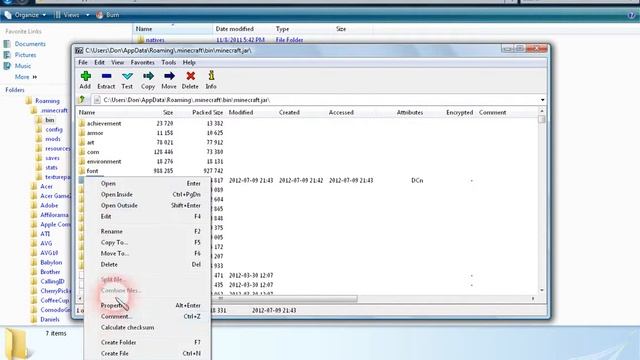
Task: Click the red Delete toolbar icon
Action: (190, 80)
